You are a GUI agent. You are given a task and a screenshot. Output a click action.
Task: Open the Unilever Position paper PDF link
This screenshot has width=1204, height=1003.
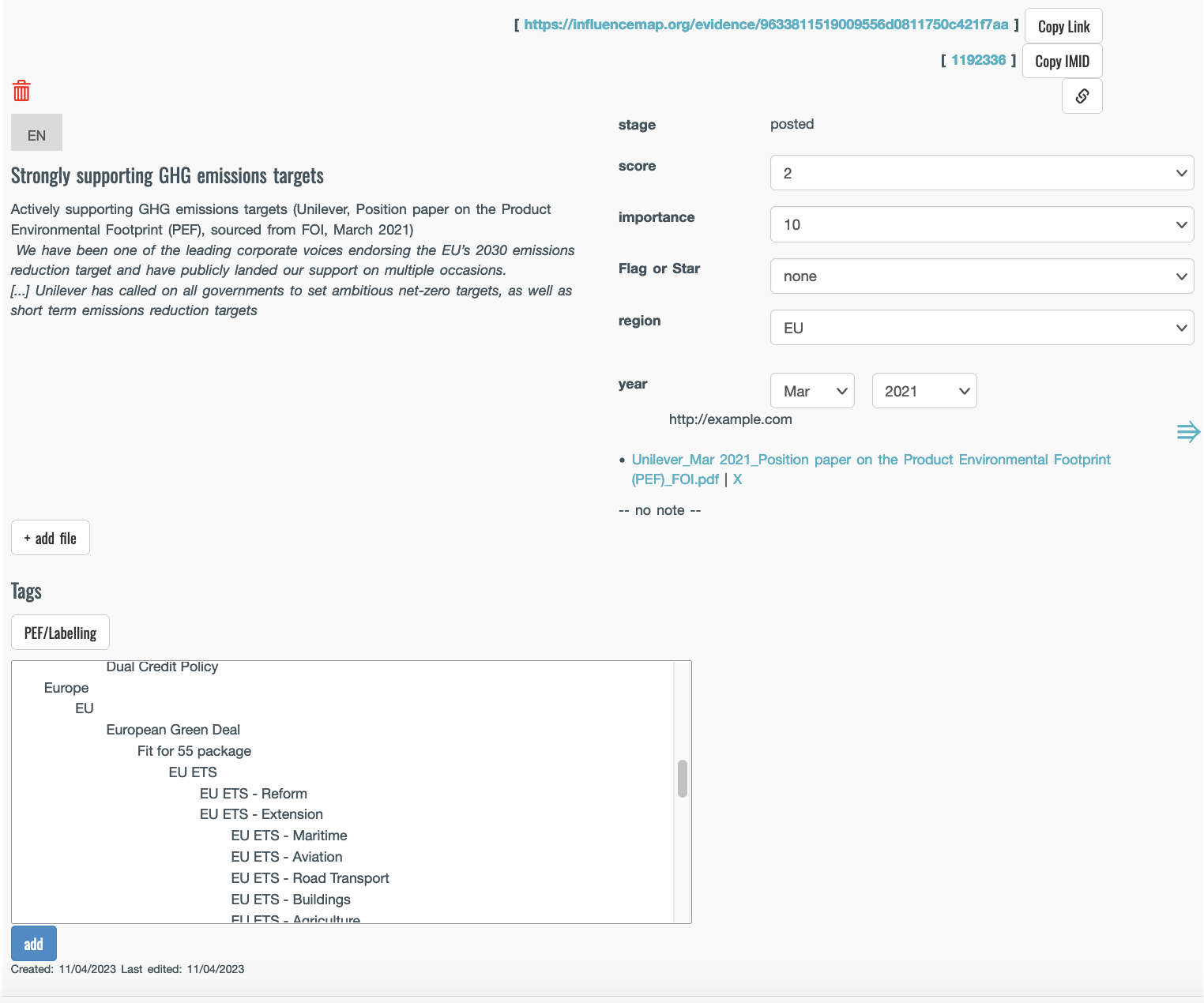point(871,469)
